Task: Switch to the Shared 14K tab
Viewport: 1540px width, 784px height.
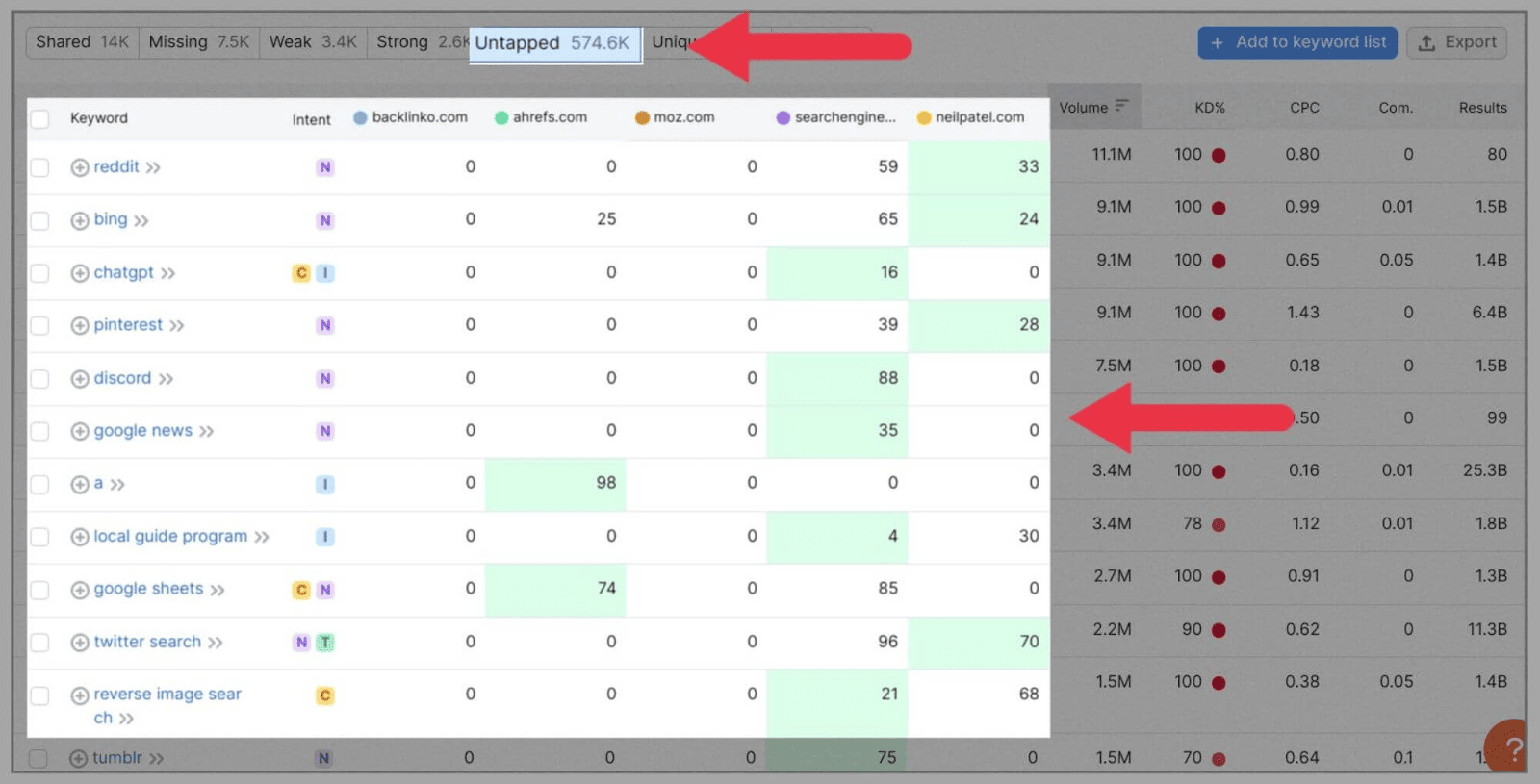Action: [x=82, y=42]
